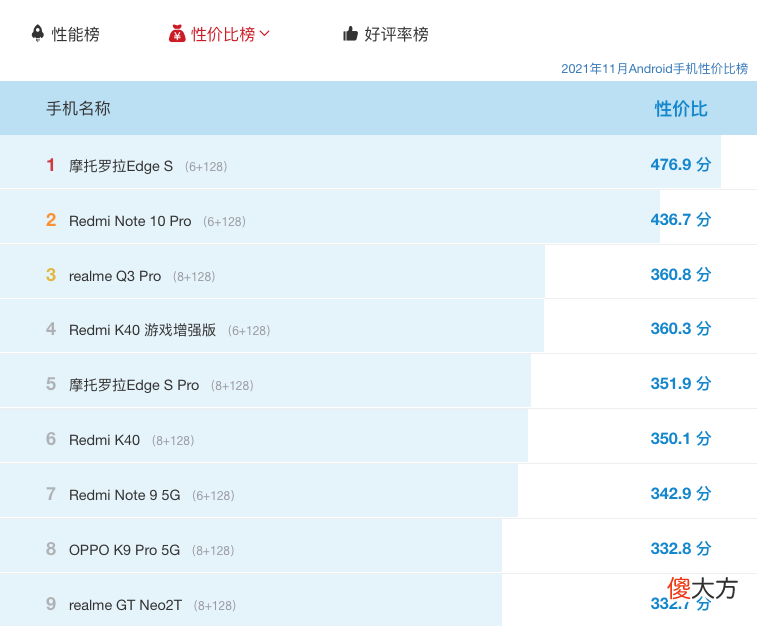This screenshot has width=757, height=626.
Task: Click the (8+128) spec of OPPO K9 Pro 5G
Action: [x=213, y=551]
